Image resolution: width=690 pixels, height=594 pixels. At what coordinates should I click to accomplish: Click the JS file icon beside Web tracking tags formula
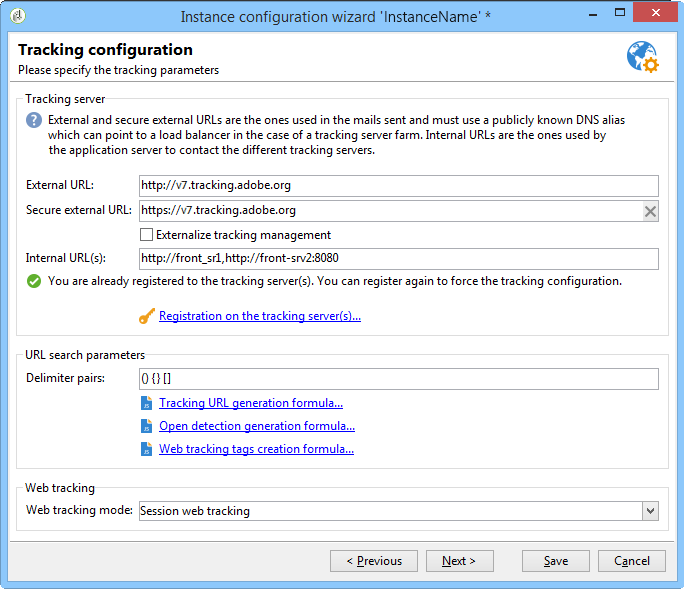tap(147, 449)
